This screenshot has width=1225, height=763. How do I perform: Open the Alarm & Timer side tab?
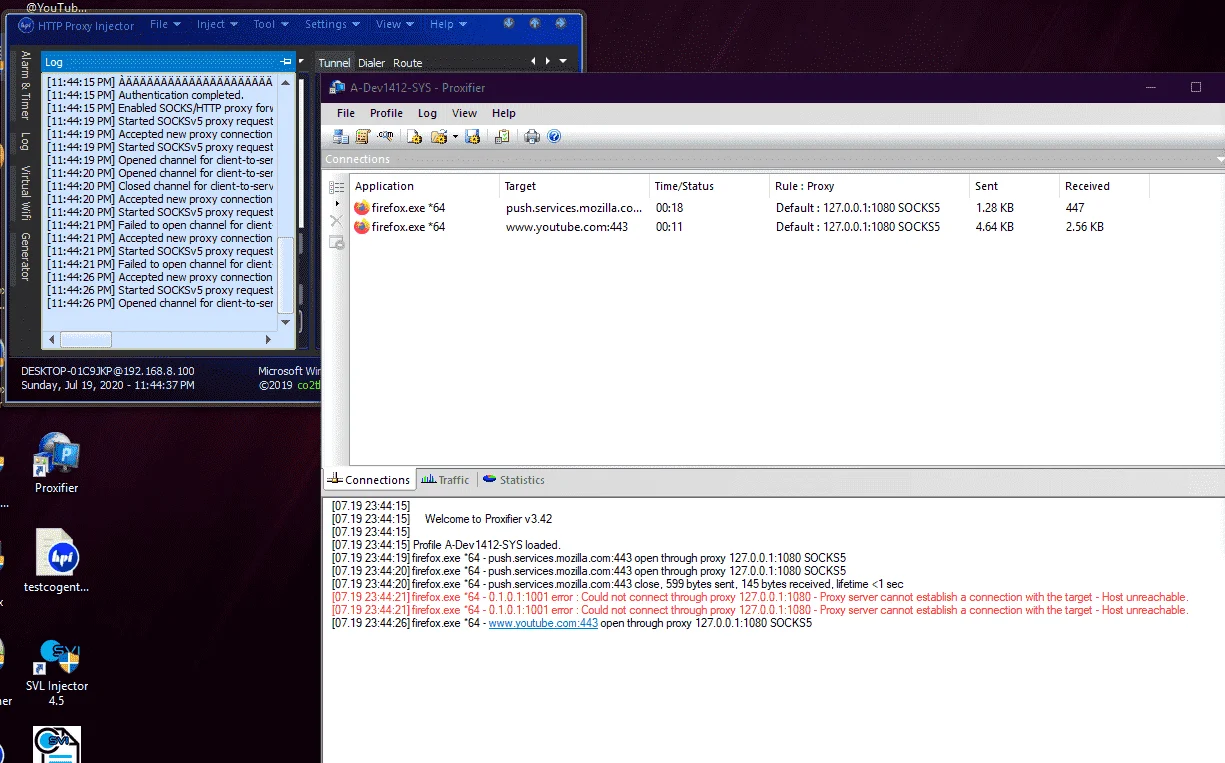click(26, 86)
